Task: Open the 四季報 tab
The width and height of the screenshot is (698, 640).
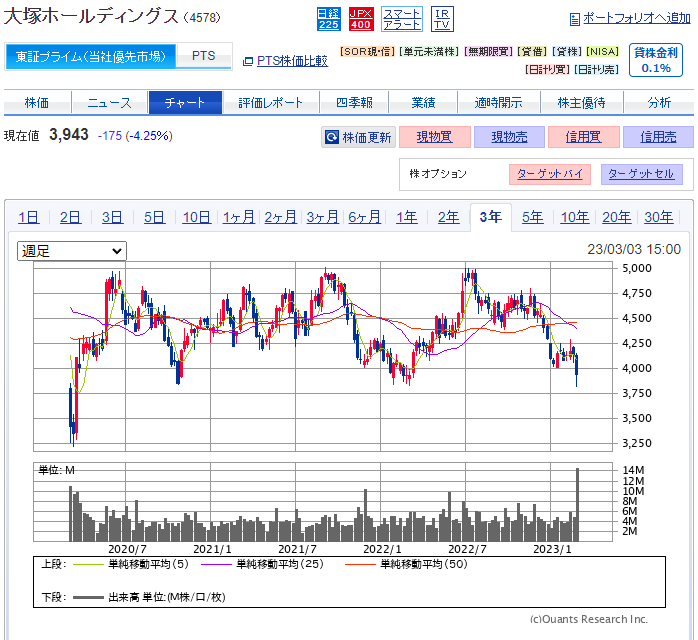Action: point(354,103)
